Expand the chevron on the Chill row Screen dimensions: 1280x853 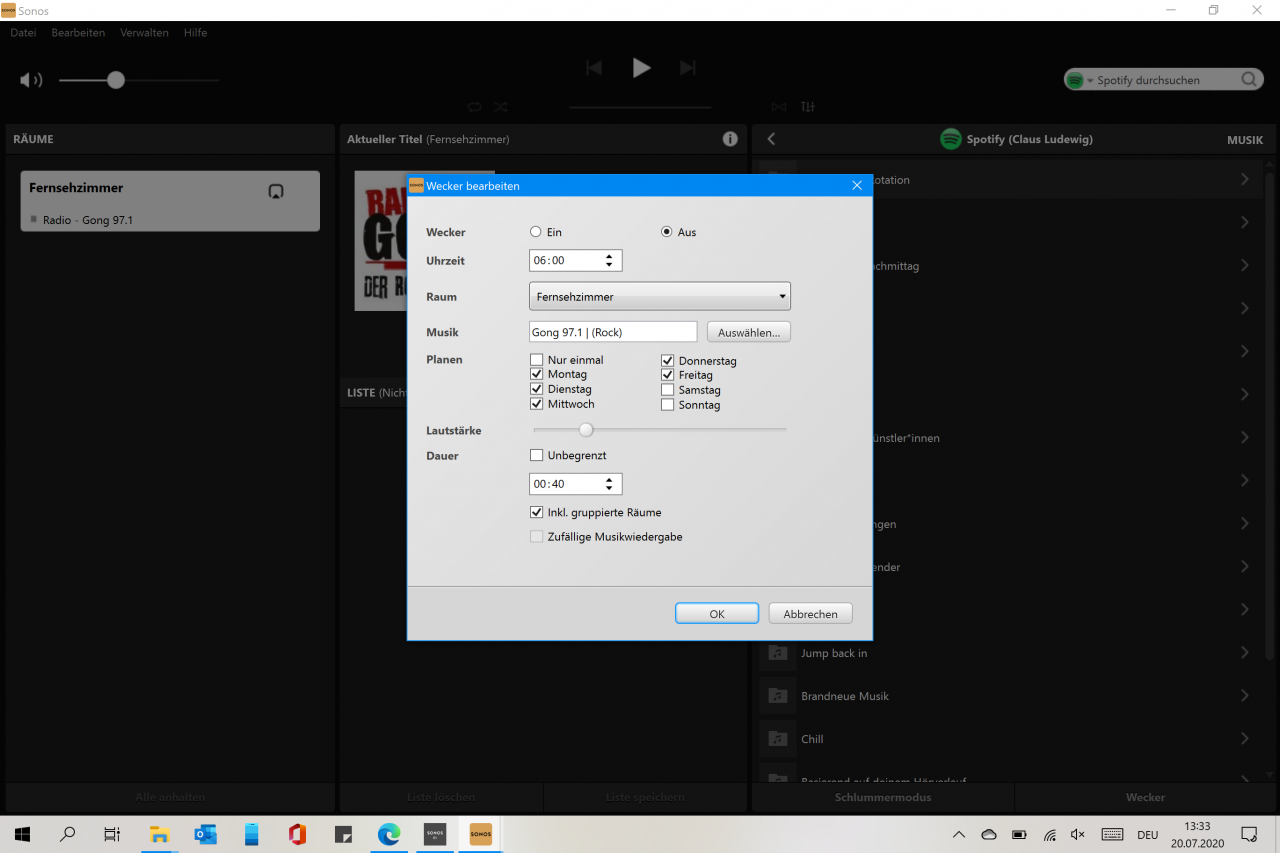click(1245, 739)
